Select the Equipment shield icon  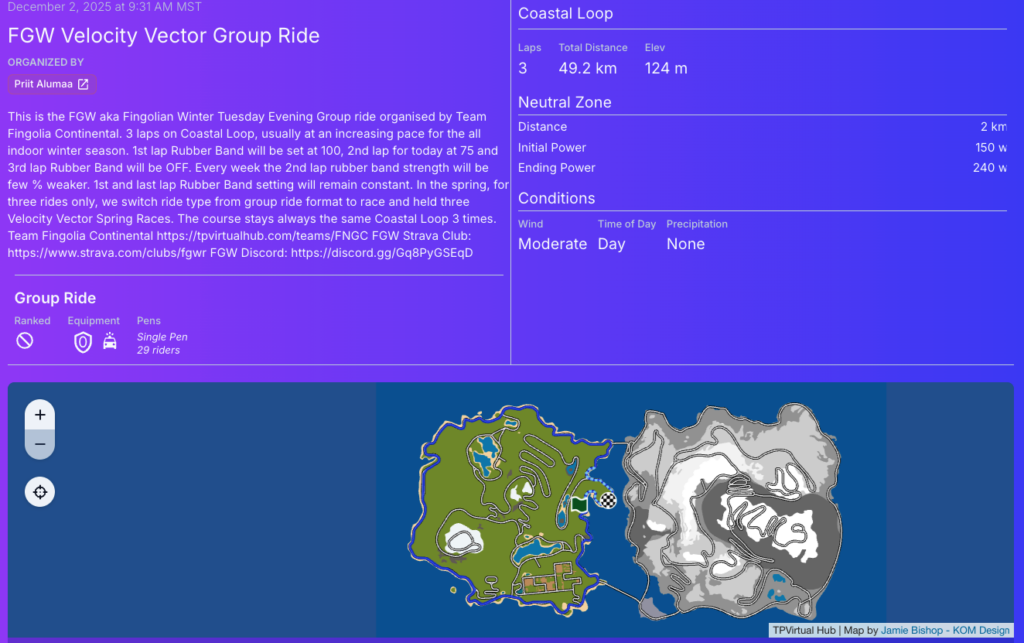[x=82, y=341]
